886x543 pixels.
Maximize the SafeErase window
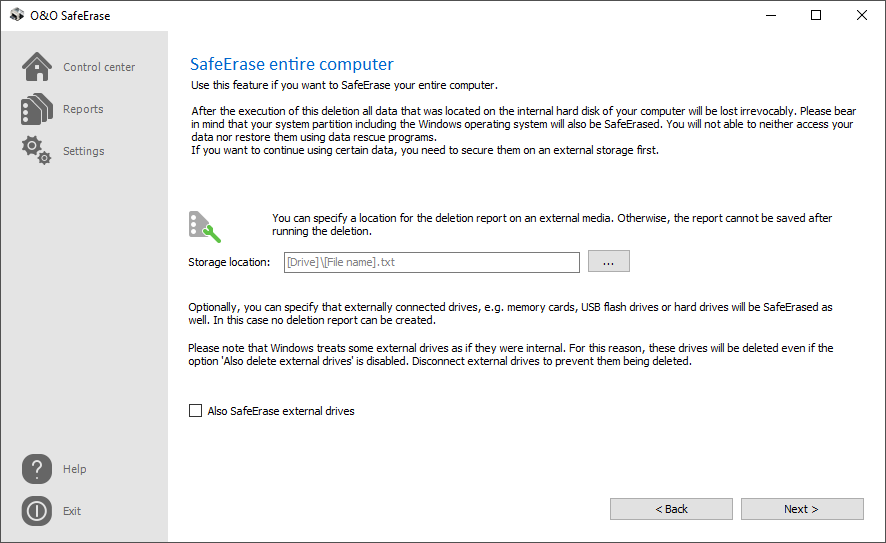[816, 15]
